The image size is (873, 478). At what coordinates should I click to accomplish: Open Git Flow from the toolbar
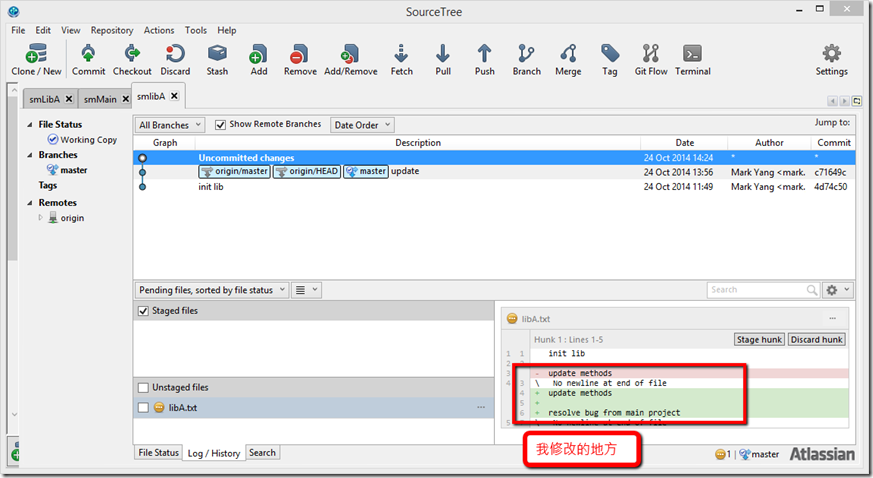[651, 60]
